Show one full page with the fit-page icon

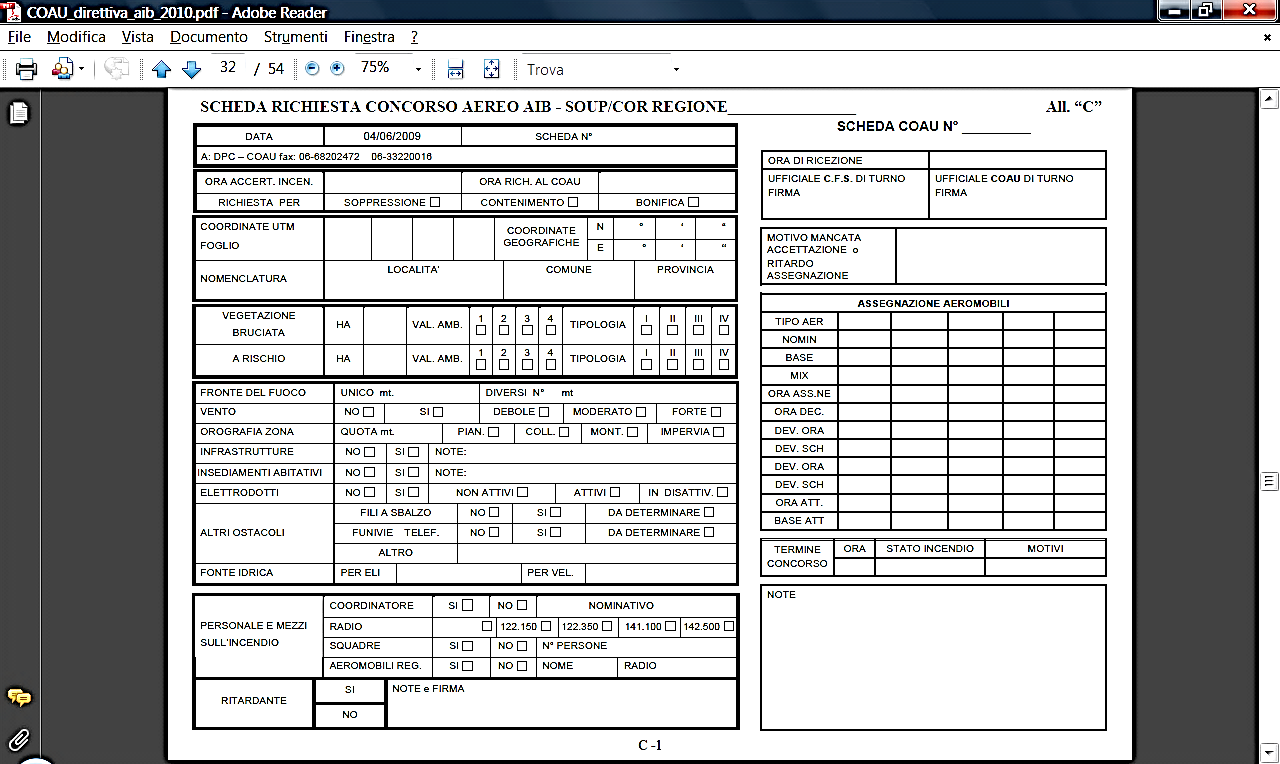coord(491,69)
